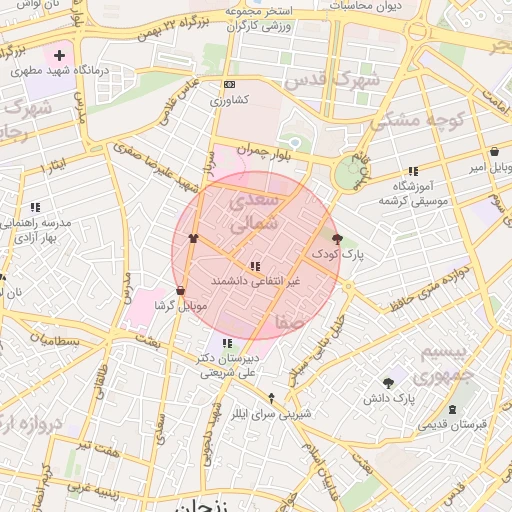
Task: Click the school icon for مدرسه راهنمایی بهار آزادی
Action: 35,207
